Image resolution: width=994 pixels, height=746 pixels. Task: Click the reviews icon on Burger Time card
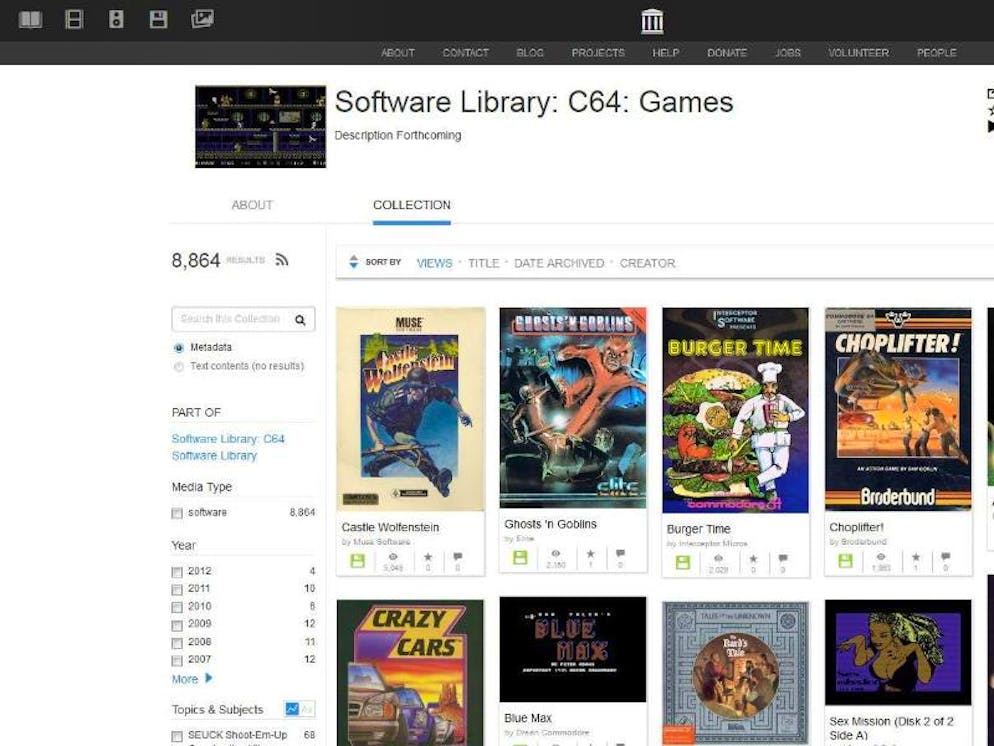click(x=783, y=559)
